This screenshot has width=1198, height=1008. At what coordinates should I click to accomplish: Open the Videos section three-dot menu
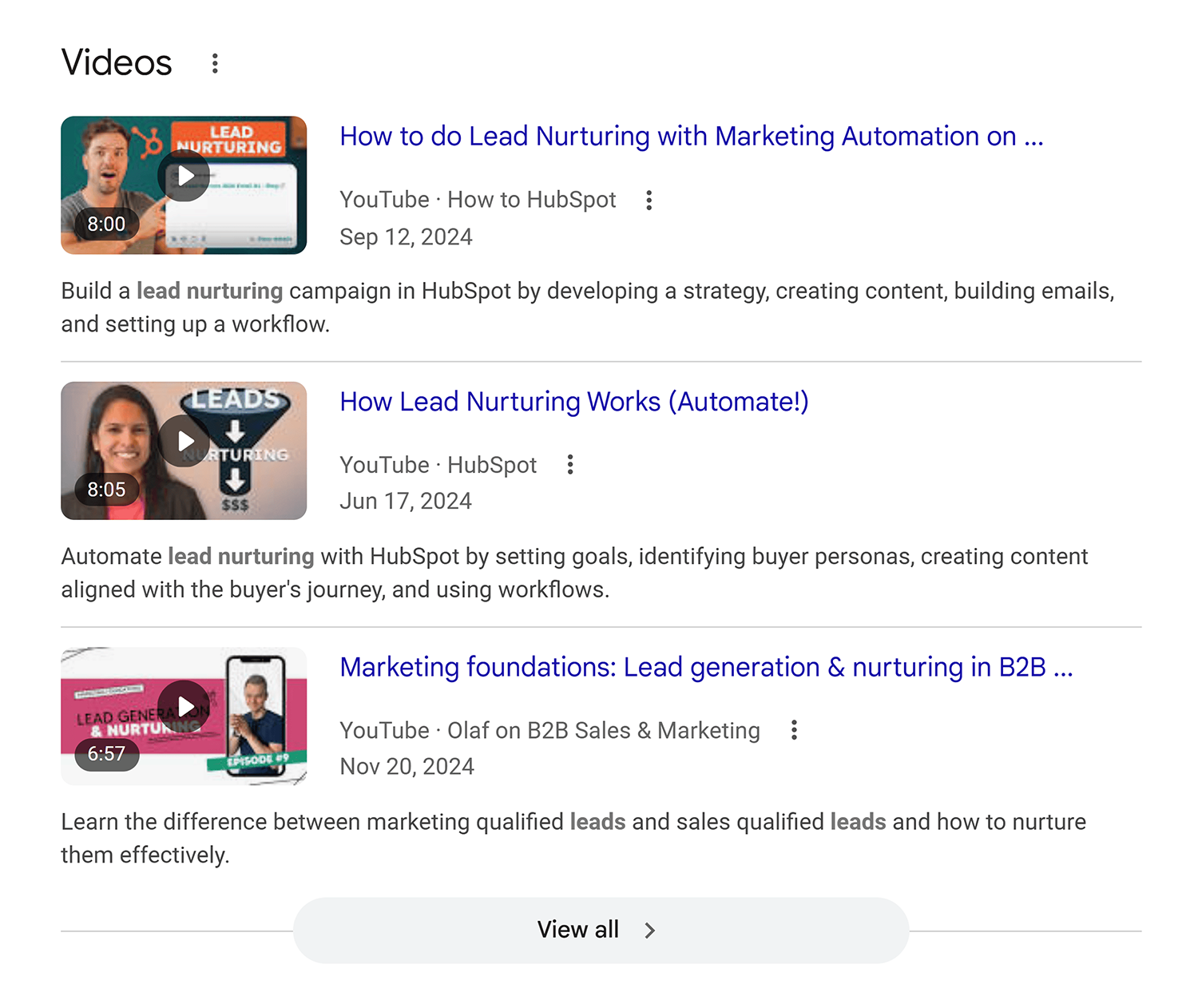pos(215,63)
